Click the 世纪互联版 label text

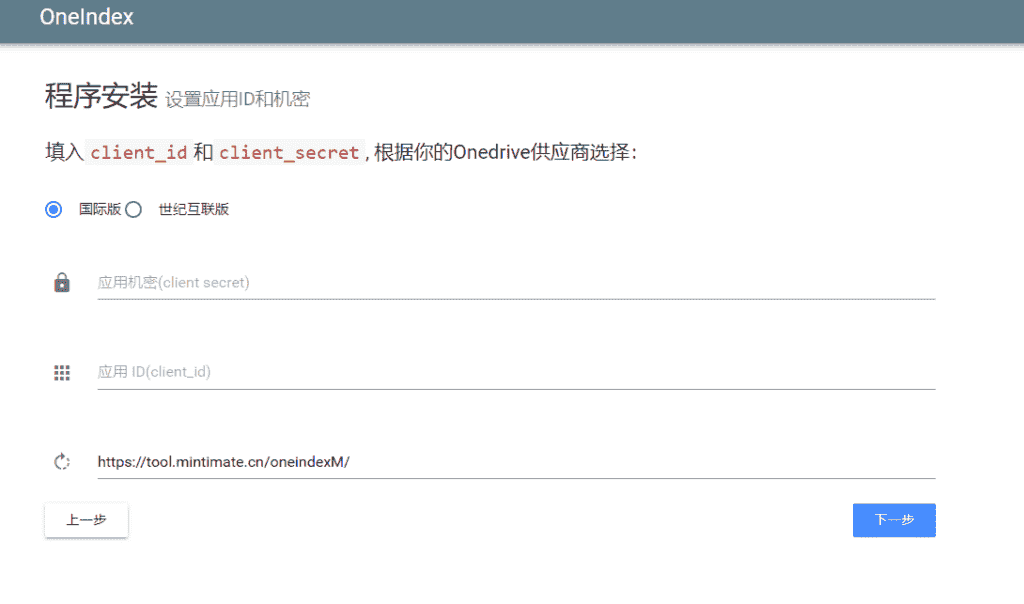pyautogui.click(x=194, y=210)
